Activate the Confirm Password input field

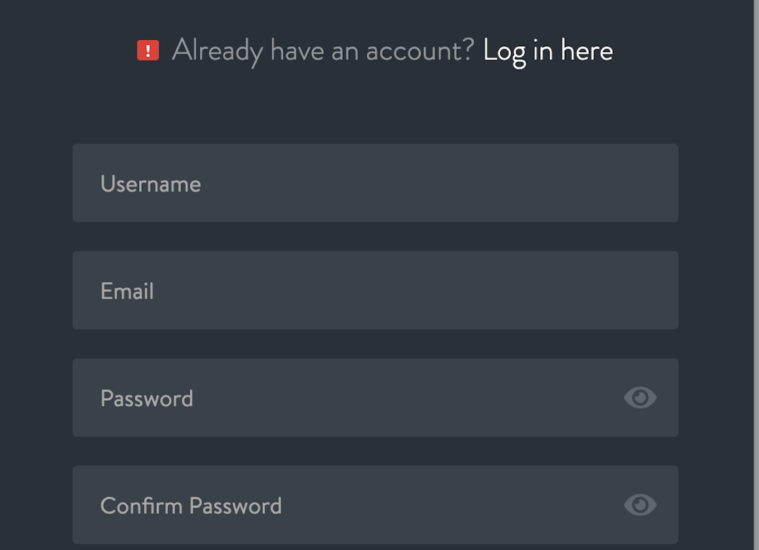pos(375,505)
